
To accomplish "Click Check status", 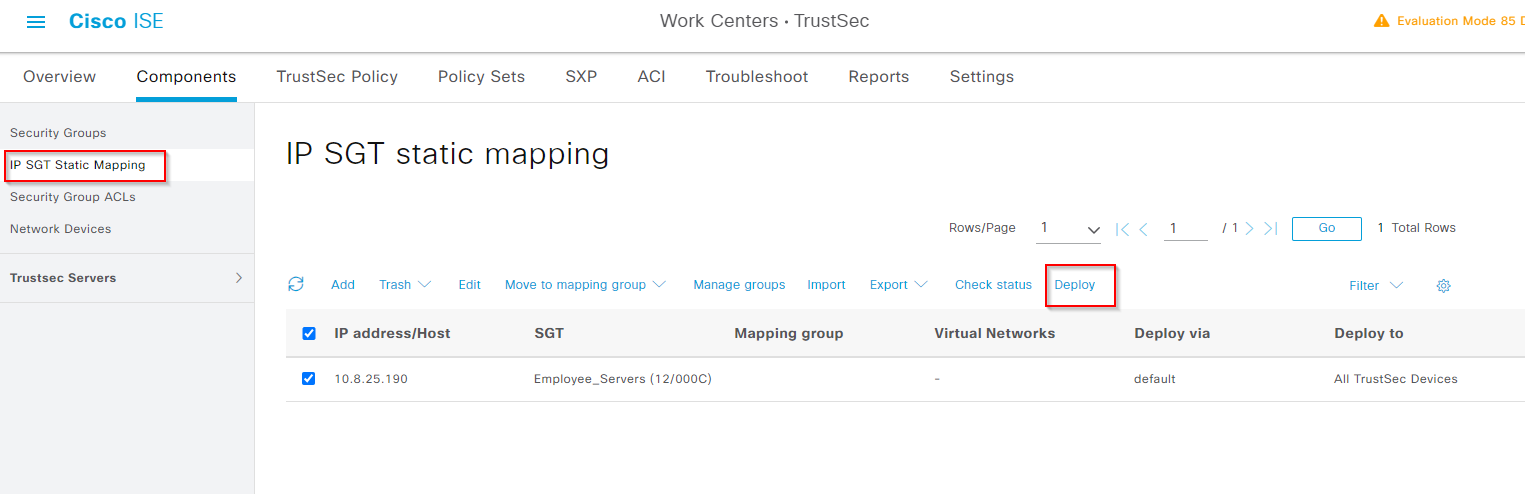I will coord(993,285).
